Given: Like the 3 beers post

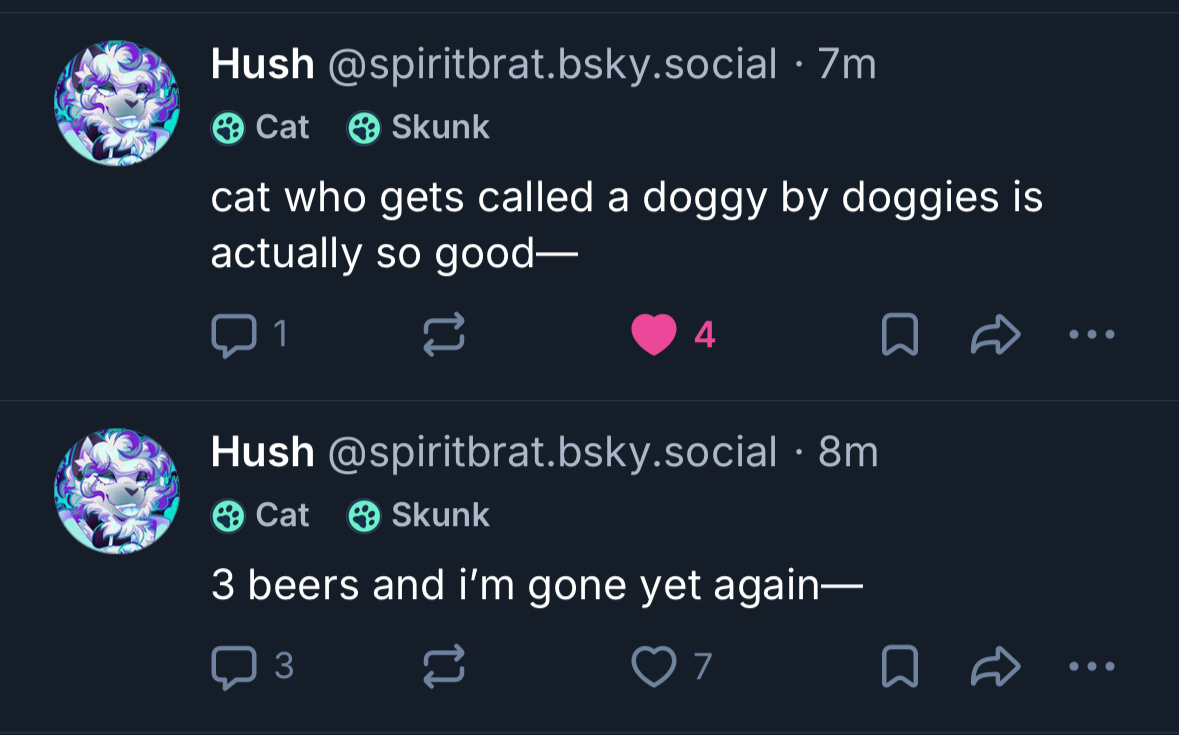Looking at the screenshot, I should (654, 667).
